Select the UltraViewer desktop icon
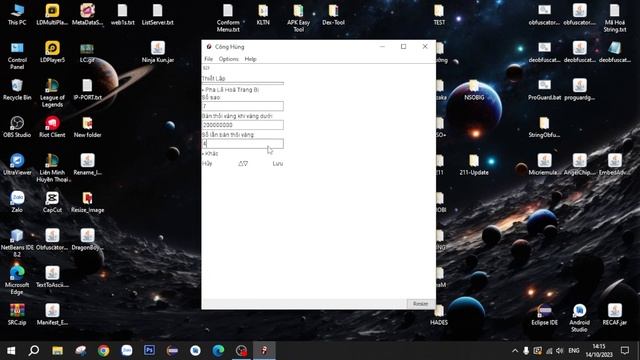 click(x=17, y=164)
